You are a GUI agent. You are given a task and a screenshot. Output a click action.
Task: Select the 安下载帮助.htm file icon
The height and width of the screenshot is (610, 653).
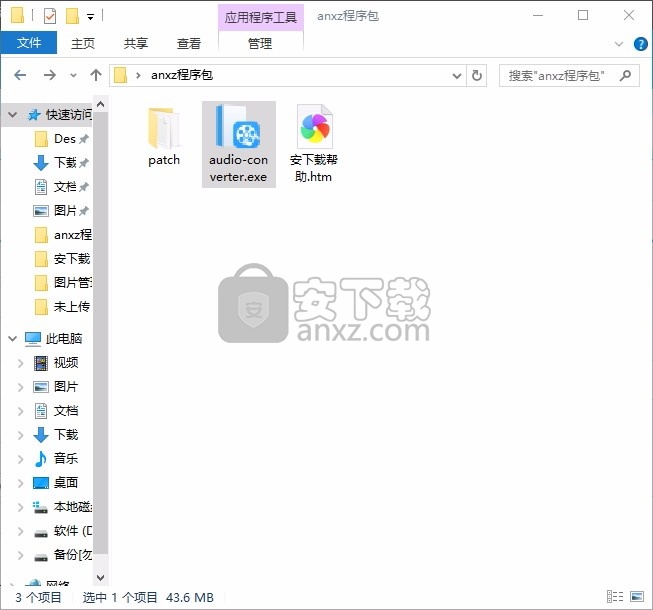pos(315,127)
